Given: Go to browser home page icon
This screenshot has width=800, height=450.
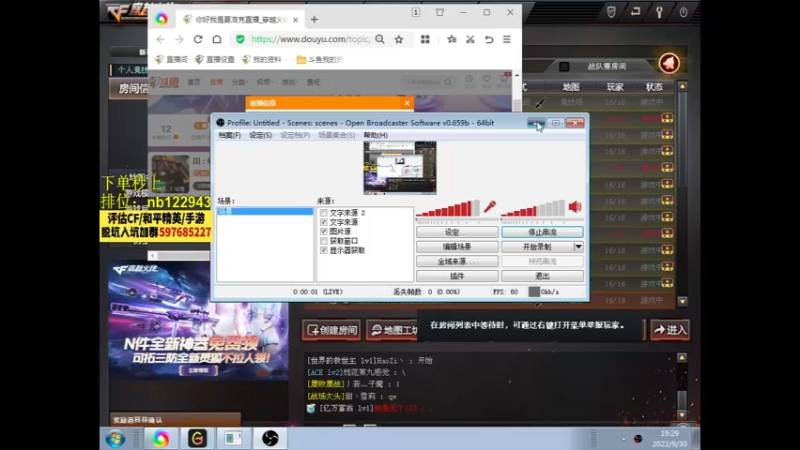Looking at the screenshot, I should [217, 39].
